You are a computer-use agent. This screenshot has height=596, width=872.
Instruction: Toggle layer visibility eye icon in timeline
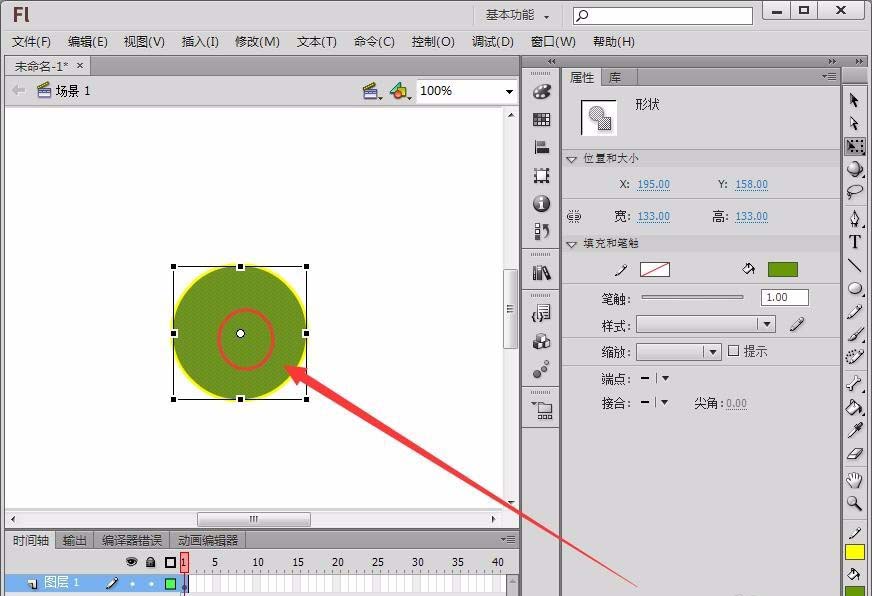point(132,562)
